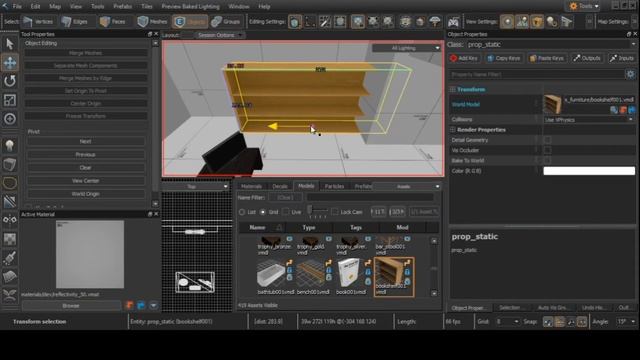Screen dimensions: 640x360
Task: Switch selection mode to Groups
Action: pos(226,22)
